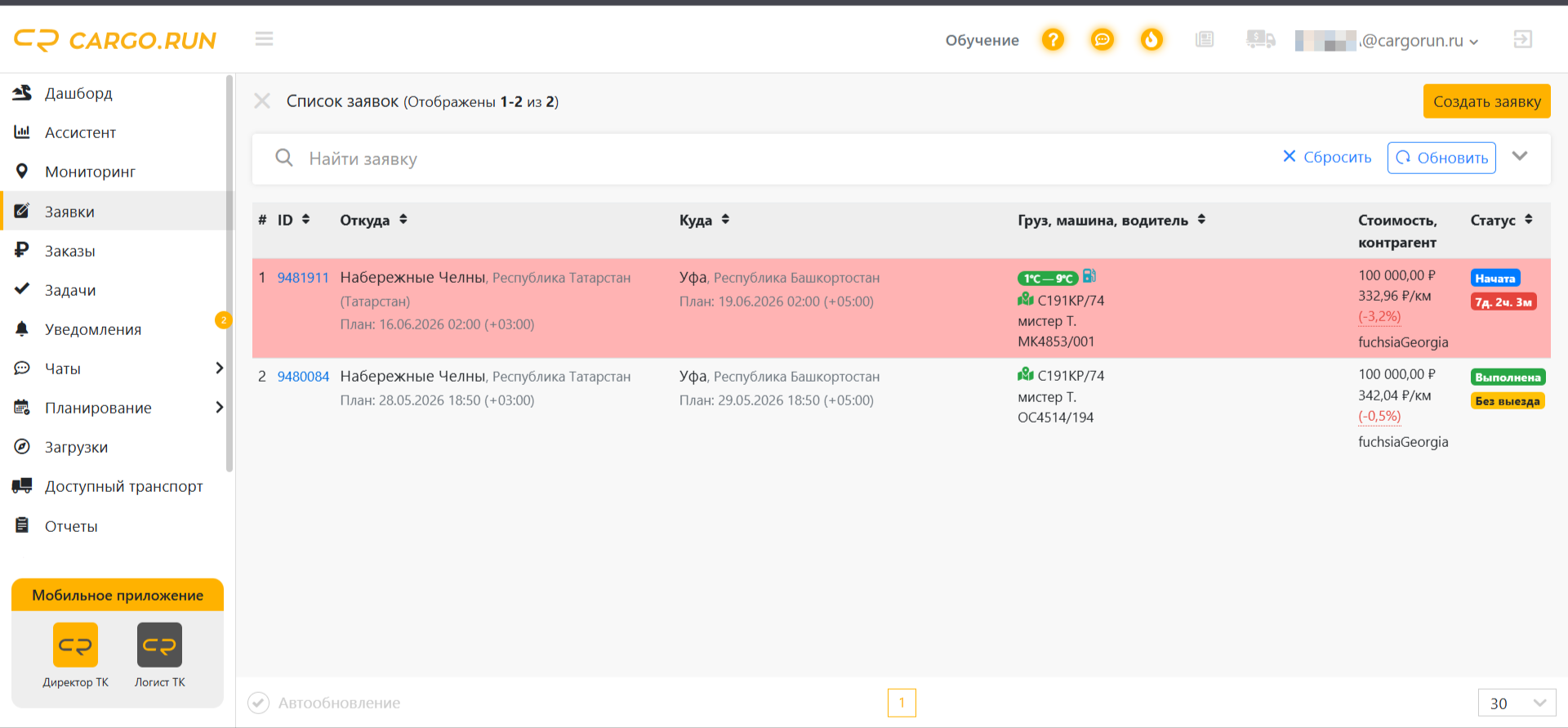Open the Директор ТК mobile app icon
This screenshot has height=728, width=1568.
(x=75, y=645)
